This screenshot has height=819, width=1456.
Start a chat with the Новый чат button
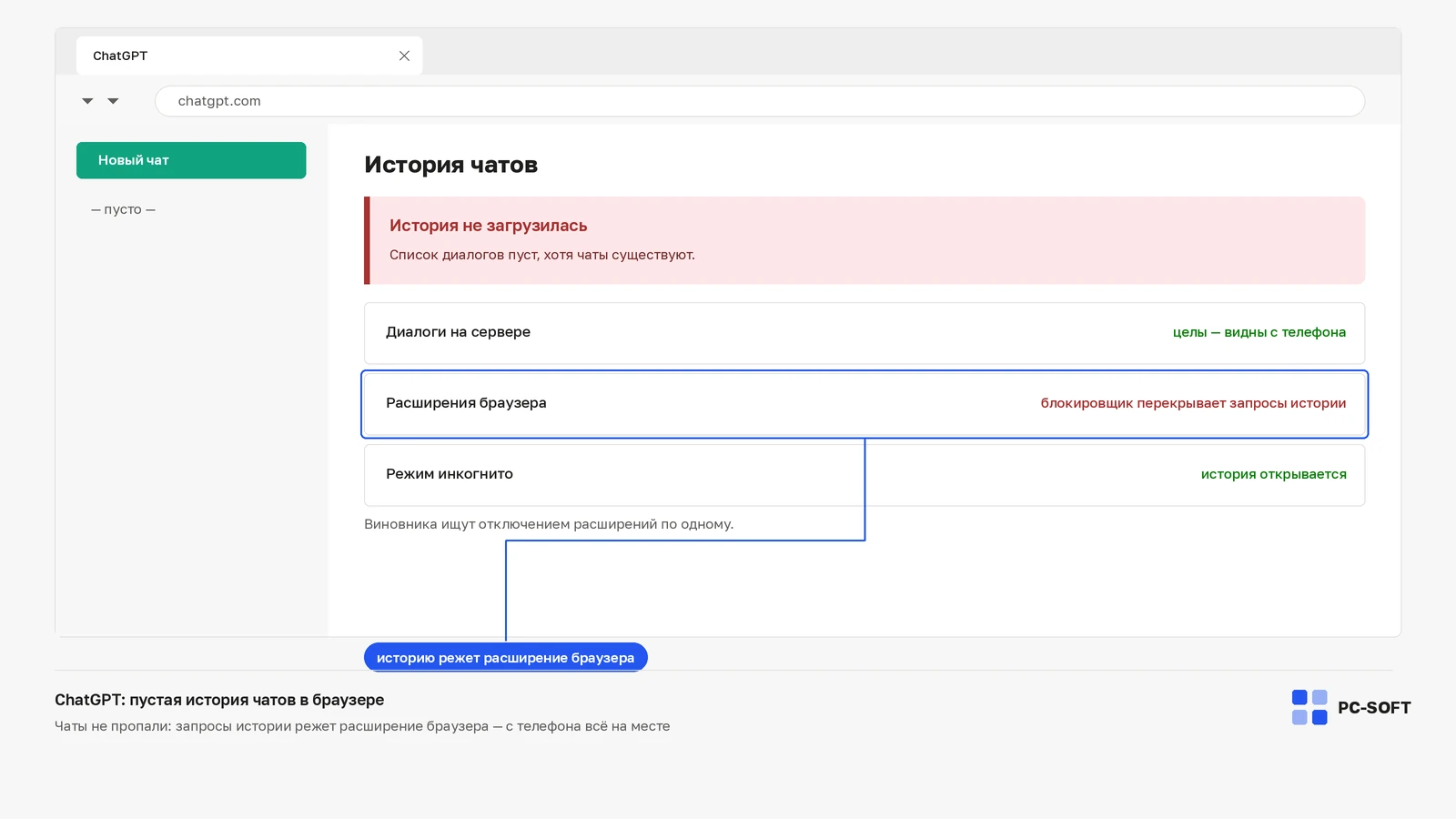pyautogui.click(x=191, y=160)
